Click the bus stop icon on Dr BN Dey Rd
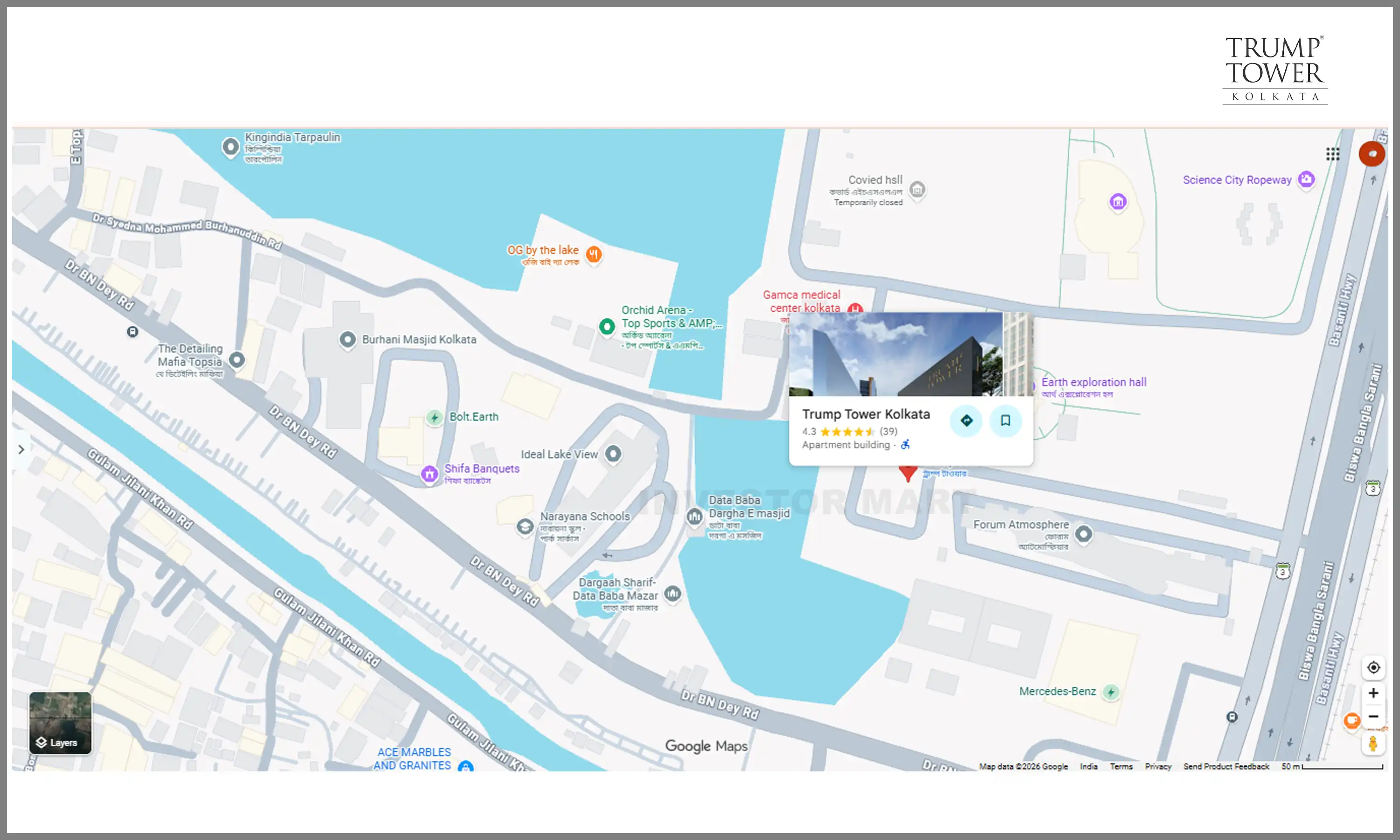This screenshot has width=1400, height=840. coord(133,332)
